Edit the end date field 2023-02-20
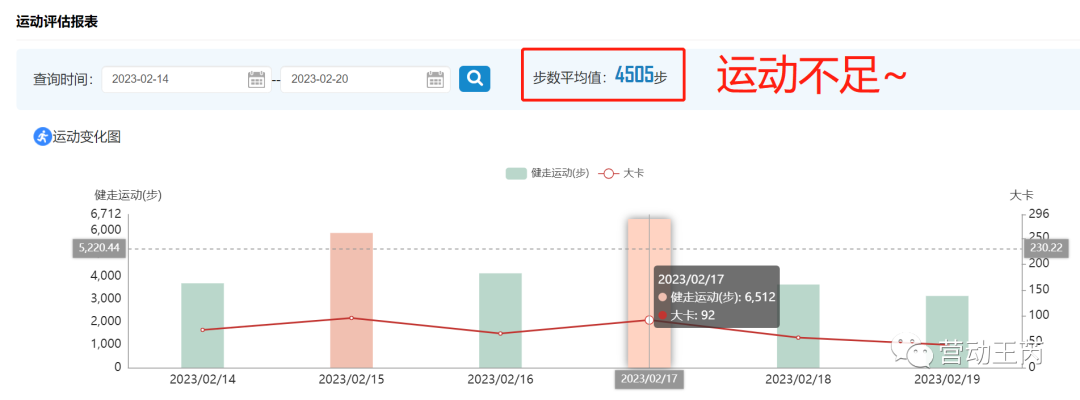The width and height of the screenshot is (1080, 400). 365,79
